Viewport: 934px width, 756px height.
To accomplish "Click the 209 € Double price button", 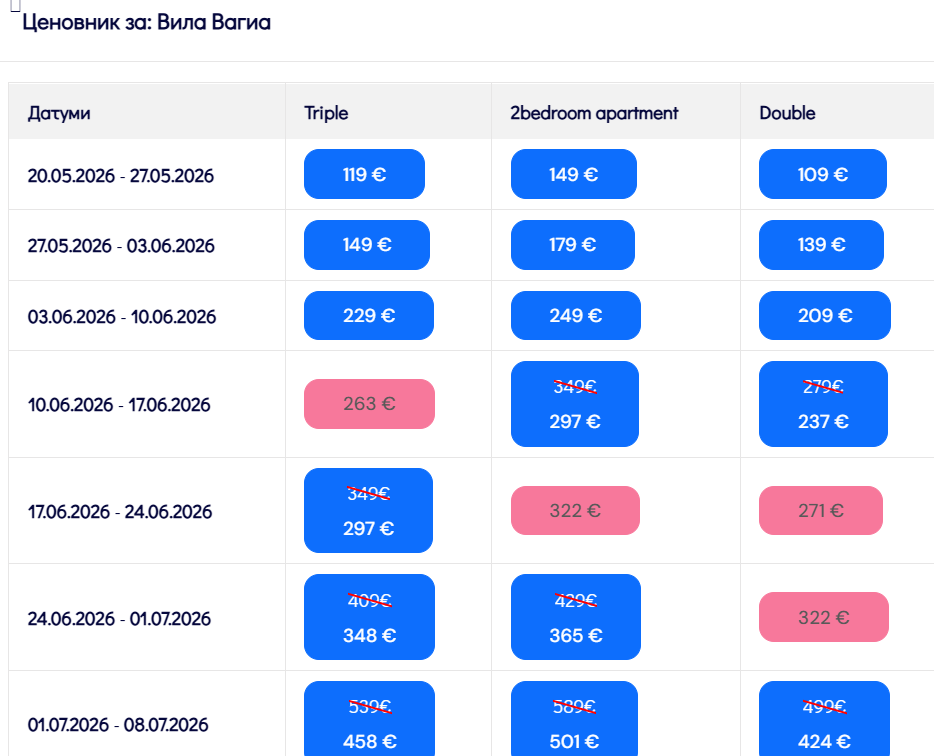I will tap(824, 316).
